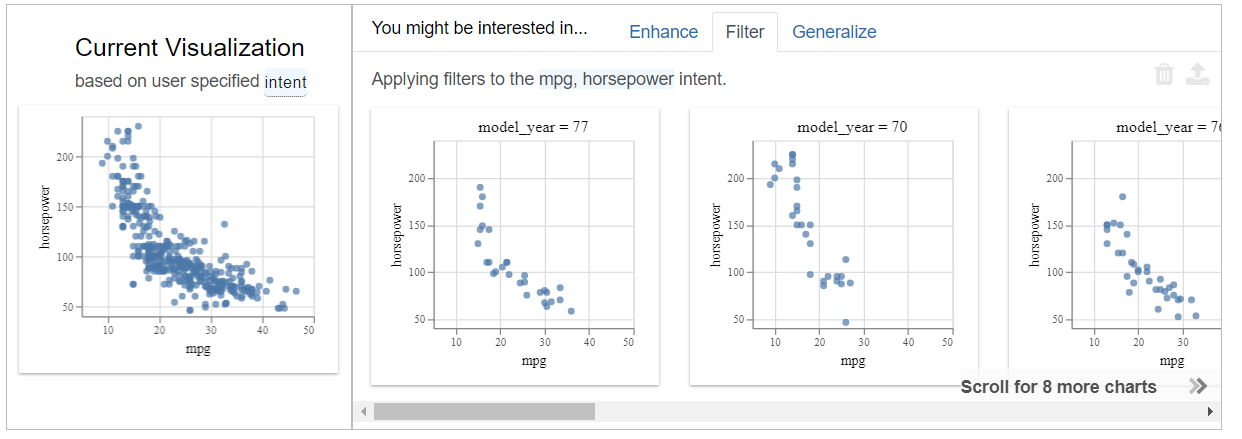Click the highlighted intent link

coord(285,82)
